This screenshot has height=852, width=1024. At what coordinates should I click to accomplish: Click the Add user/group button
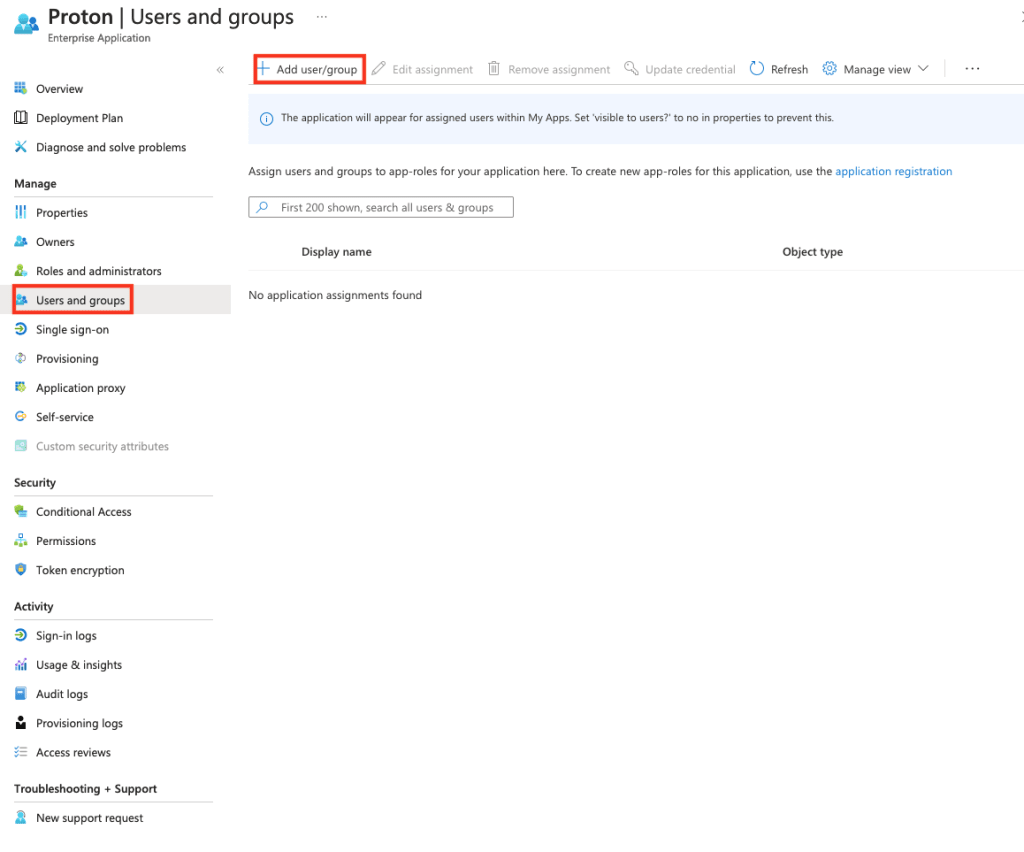coord(309,69)
